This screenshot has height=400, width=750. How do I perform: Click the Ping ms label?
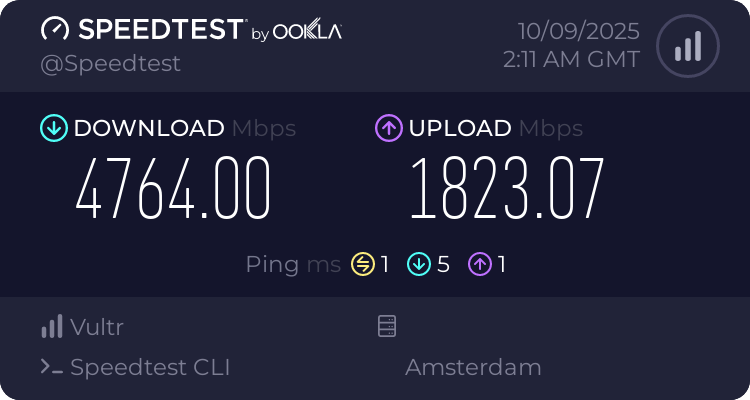[293, 264]
